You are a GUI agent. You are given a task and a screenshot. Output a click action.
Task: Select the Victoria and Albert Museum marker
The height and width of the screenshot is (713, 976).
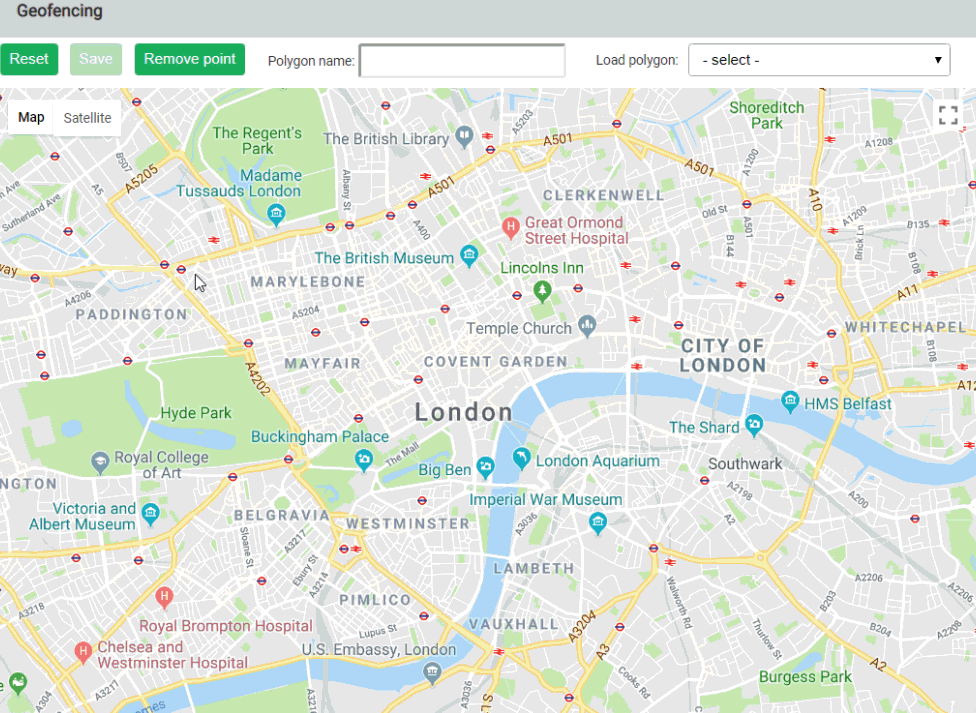(x=149, y=514)
